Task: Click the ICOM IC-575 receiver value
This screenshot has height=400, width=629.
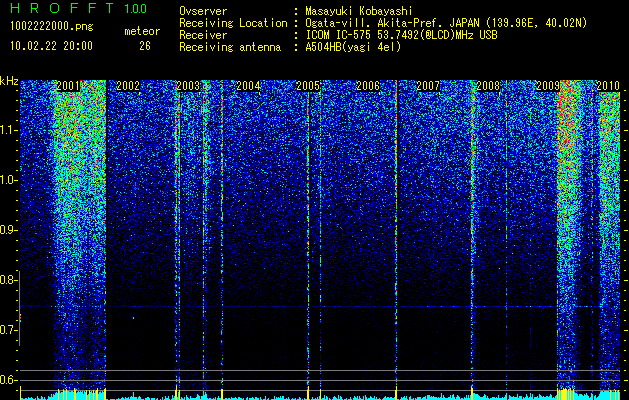Action: (x=401, y=35)
